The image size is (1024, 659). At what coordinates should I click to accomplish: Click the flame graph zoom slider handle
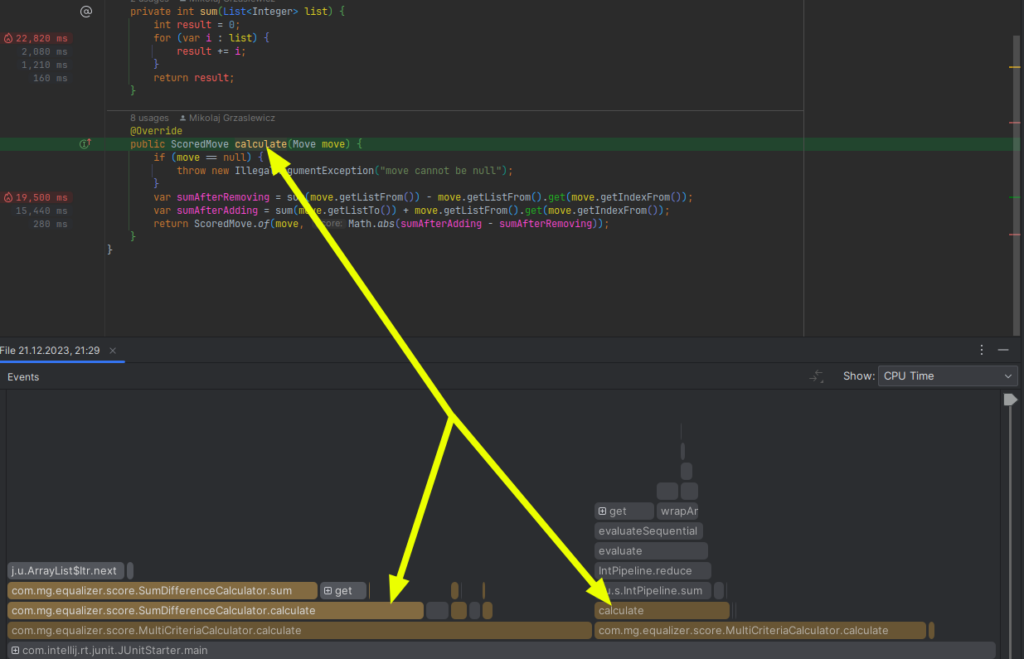(1010, 400)
